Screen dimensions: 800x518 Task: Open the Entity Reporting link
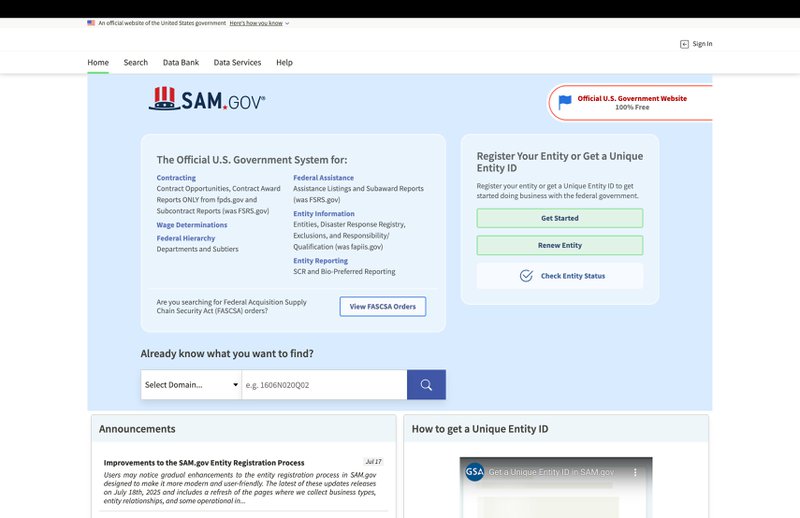tap(320, 261)
